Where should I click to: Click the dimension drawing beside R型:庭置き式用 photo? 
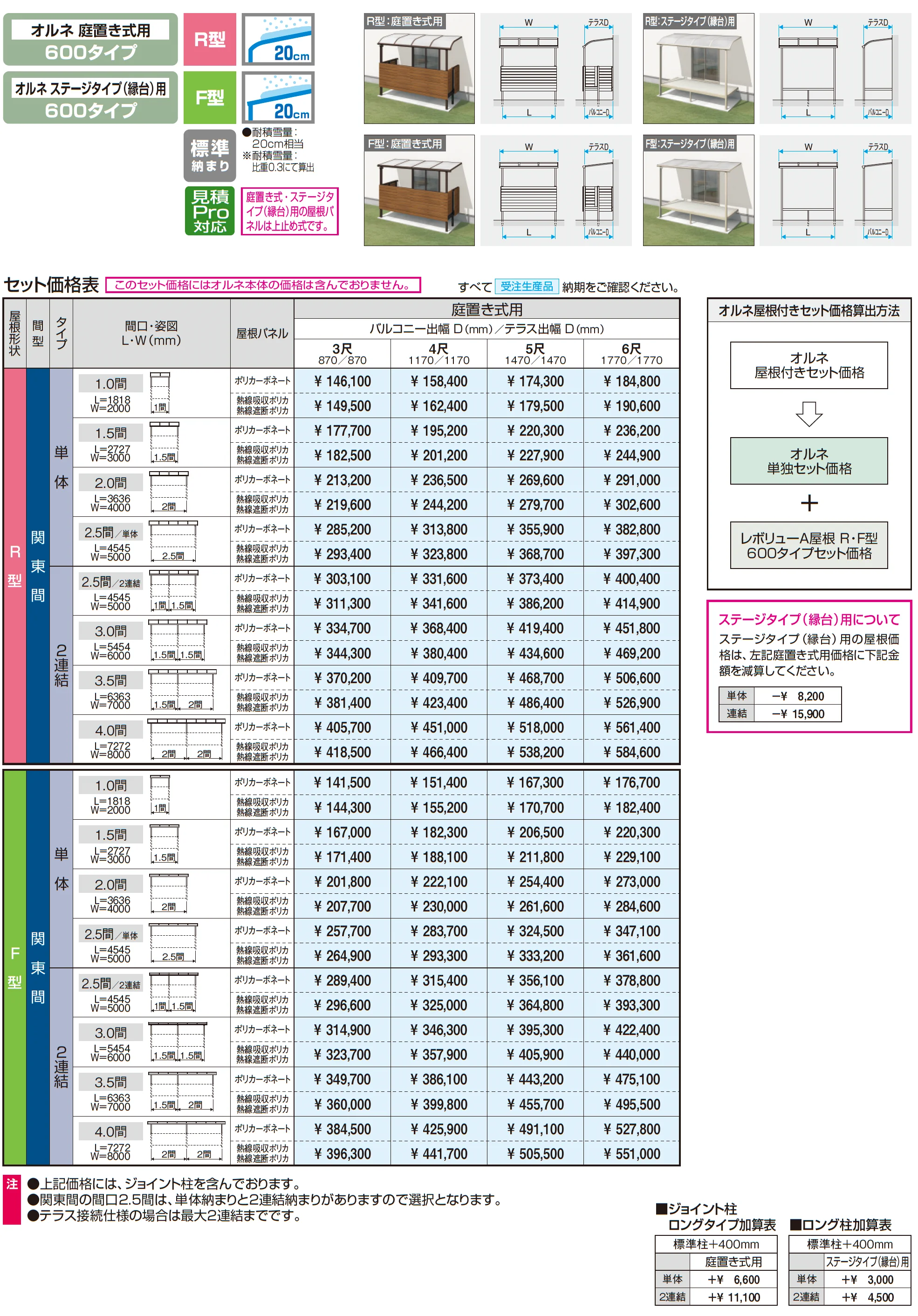pos(556,68)
